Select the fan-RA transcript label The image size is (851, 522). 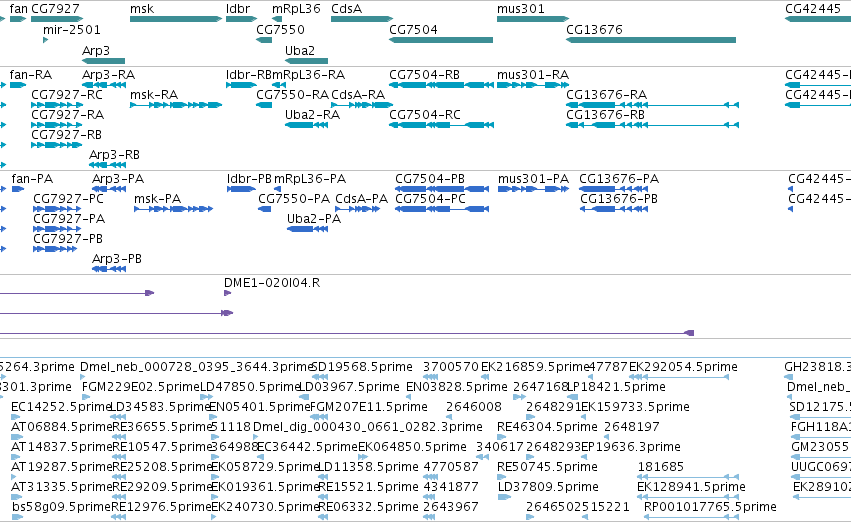click(31, 75)
